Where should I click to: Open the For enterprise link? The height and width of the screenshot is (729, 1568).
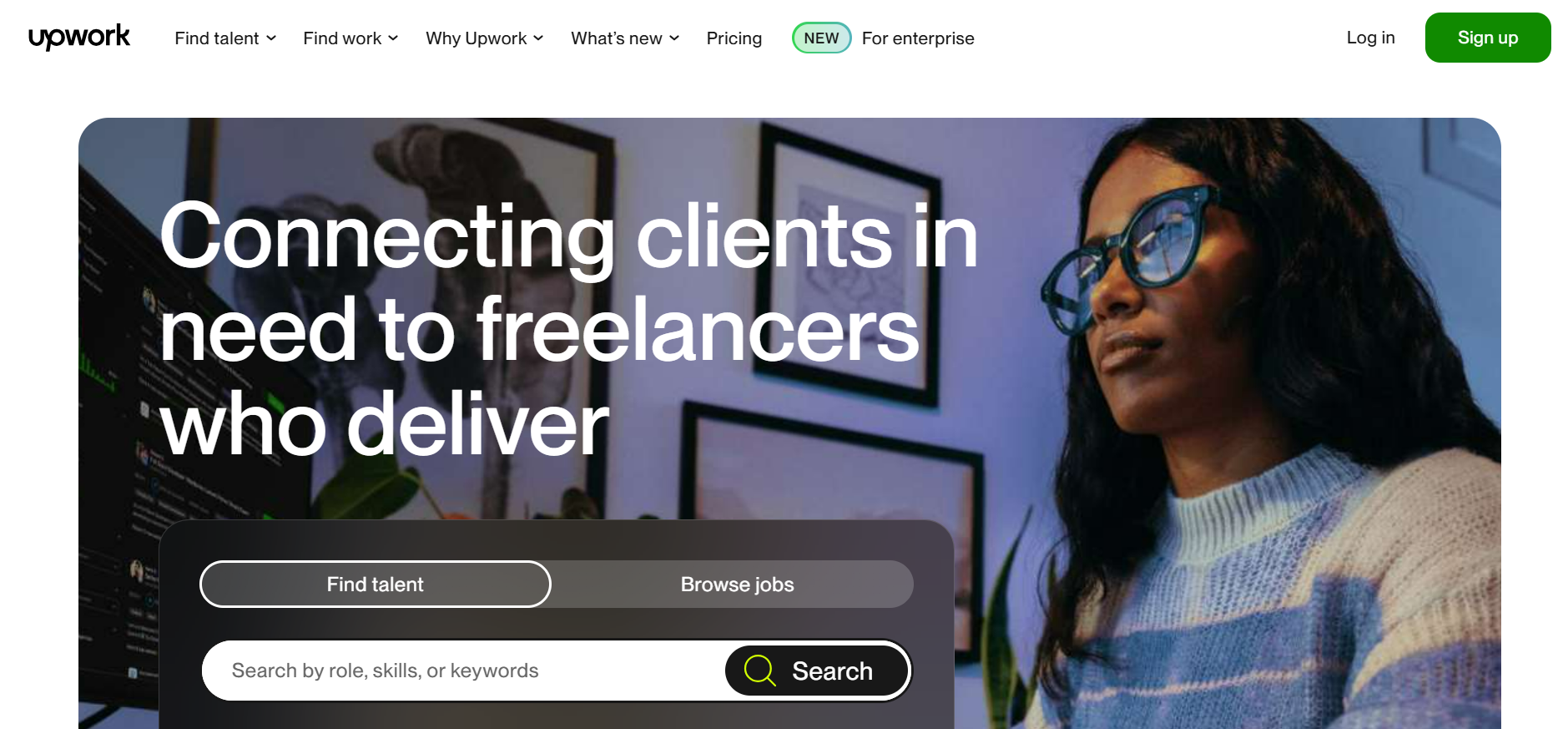918,38
